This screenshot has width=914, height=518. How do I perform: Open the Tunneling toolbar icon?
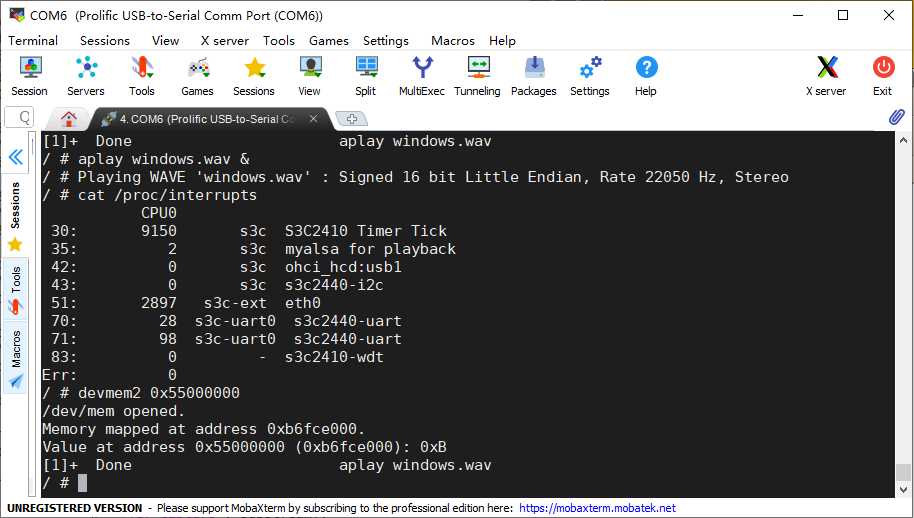477,75
